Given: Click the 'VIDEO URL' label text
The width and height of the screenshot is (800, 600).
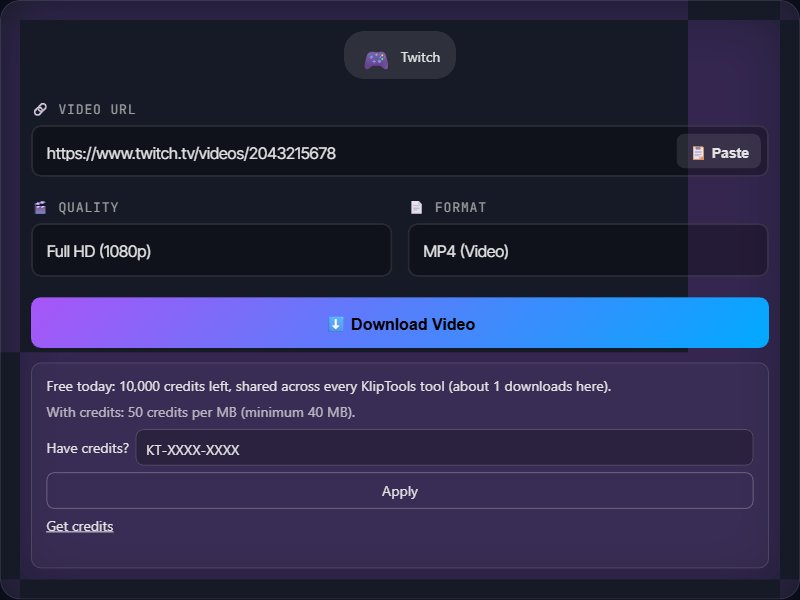Looking at the screenshot, I should coord(97,109).
